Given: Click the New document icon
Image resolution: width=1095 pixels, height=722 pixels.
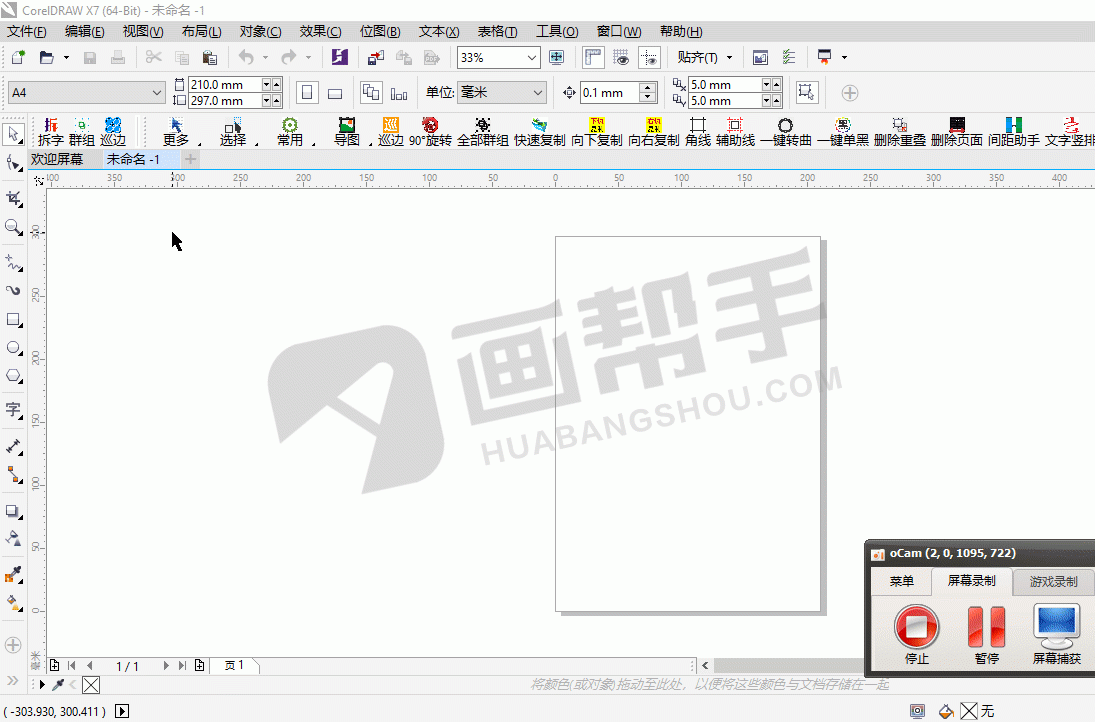Looking at the screenshot, I should pos(18,57).
